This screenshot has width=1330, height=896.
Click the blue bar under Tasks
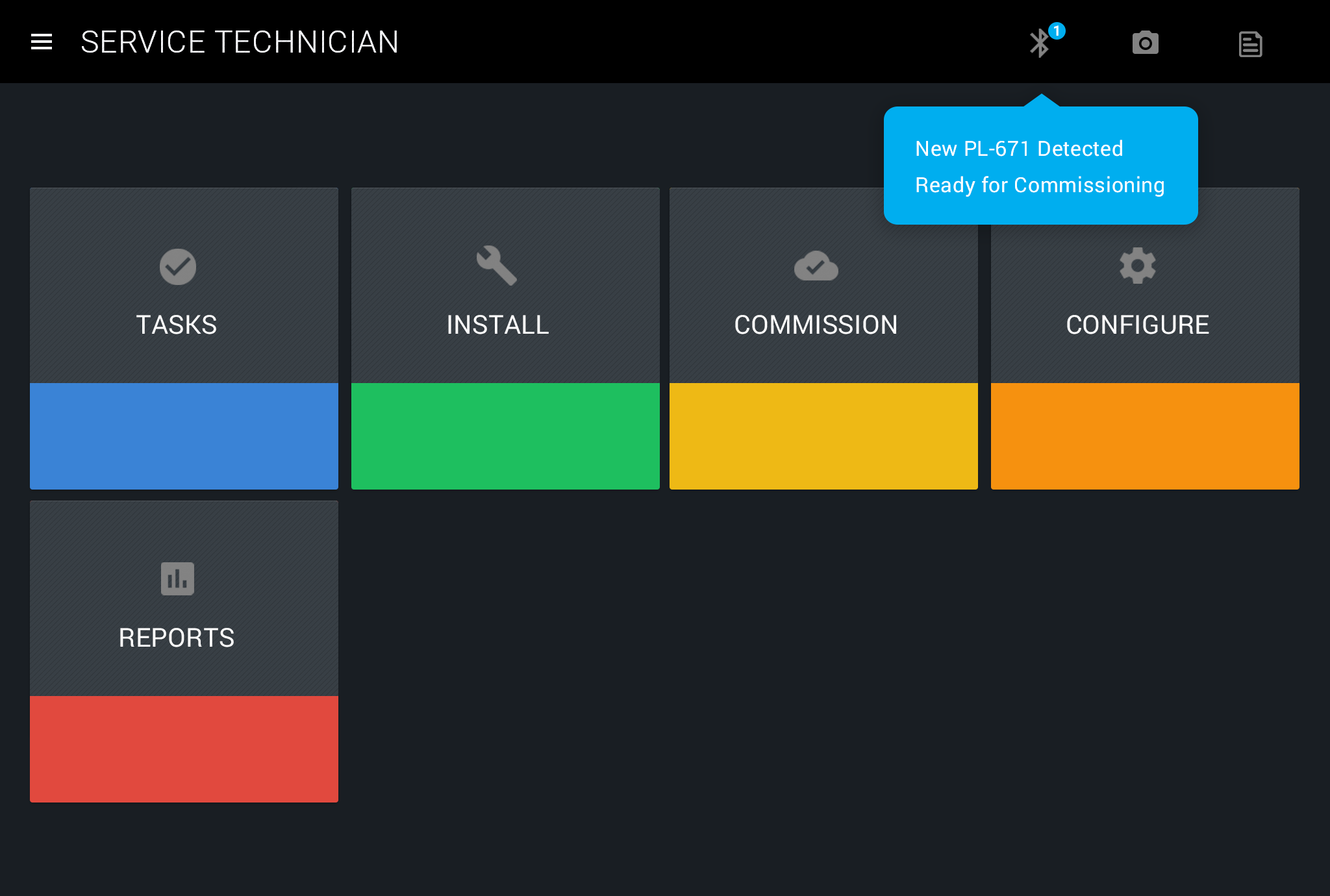184,436
